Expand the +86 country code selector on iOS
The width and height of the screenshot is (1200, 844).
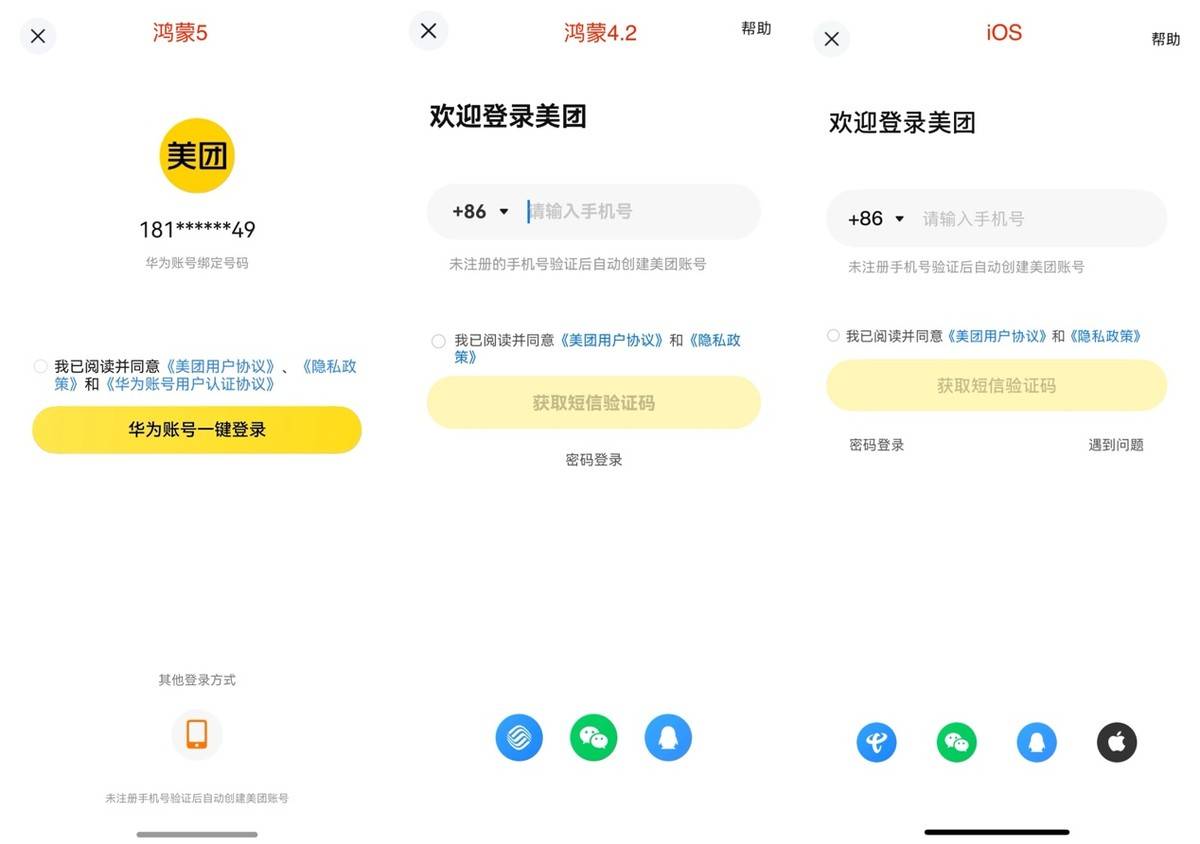pyautogui.click(x=876, y=218)
